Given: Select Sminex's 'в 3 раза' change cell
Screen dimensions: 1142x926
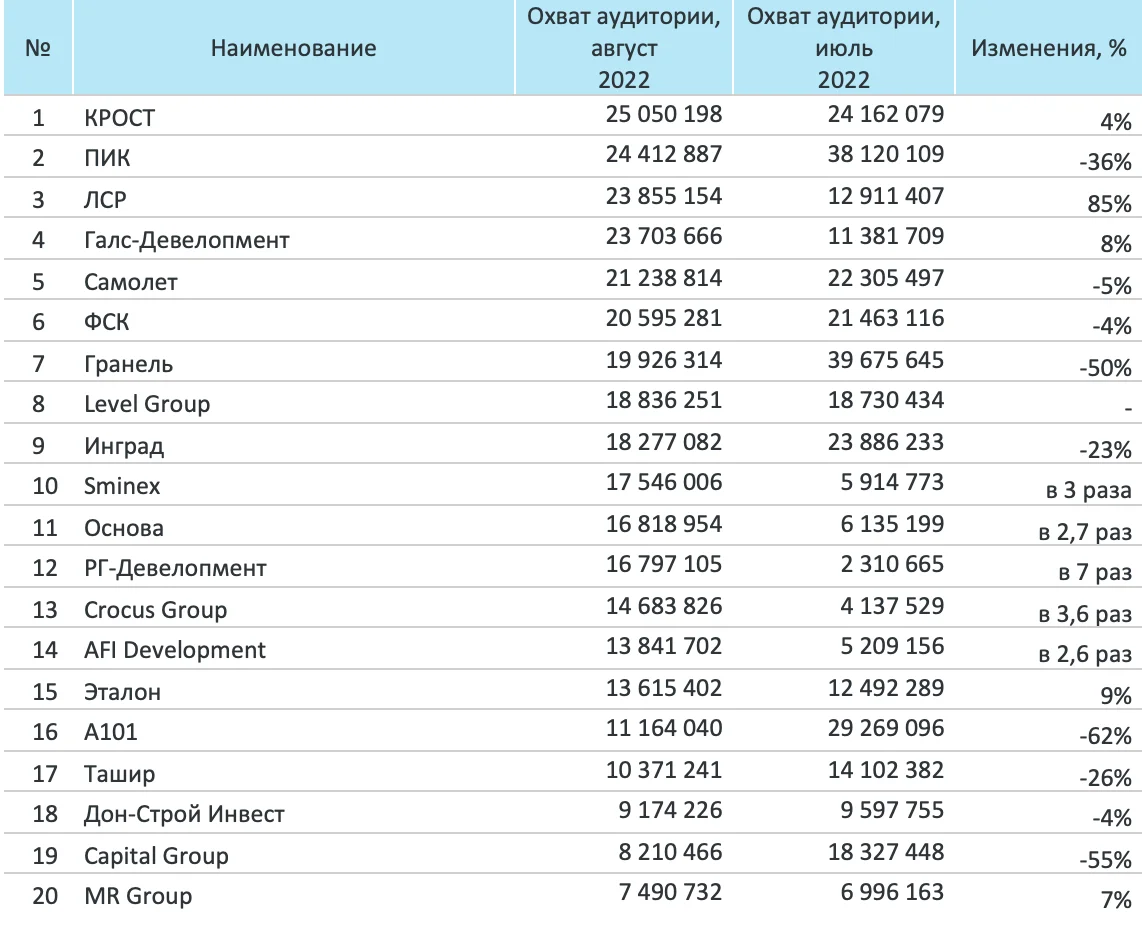Looking at the screenshot, I should pyautogui.click(x=1084, y=490).
